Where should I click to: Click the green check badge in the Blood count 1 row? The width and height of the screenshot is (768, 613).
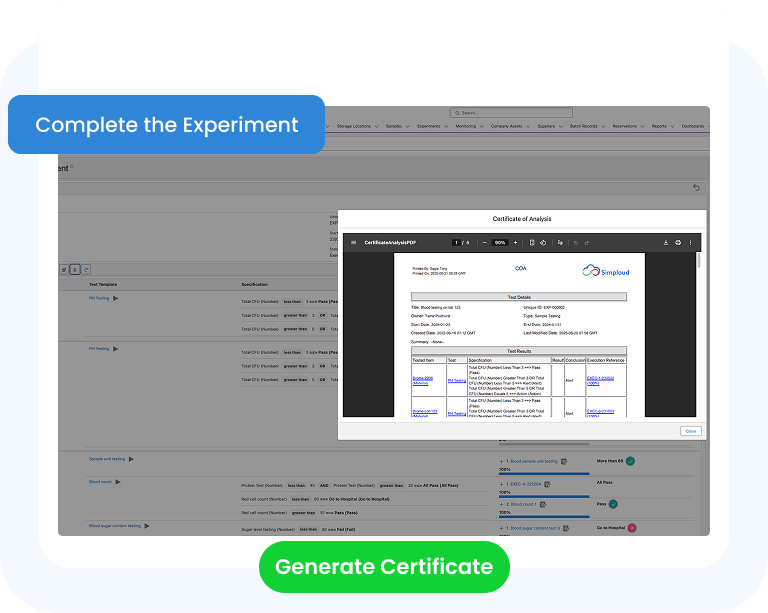coord(613,504)
